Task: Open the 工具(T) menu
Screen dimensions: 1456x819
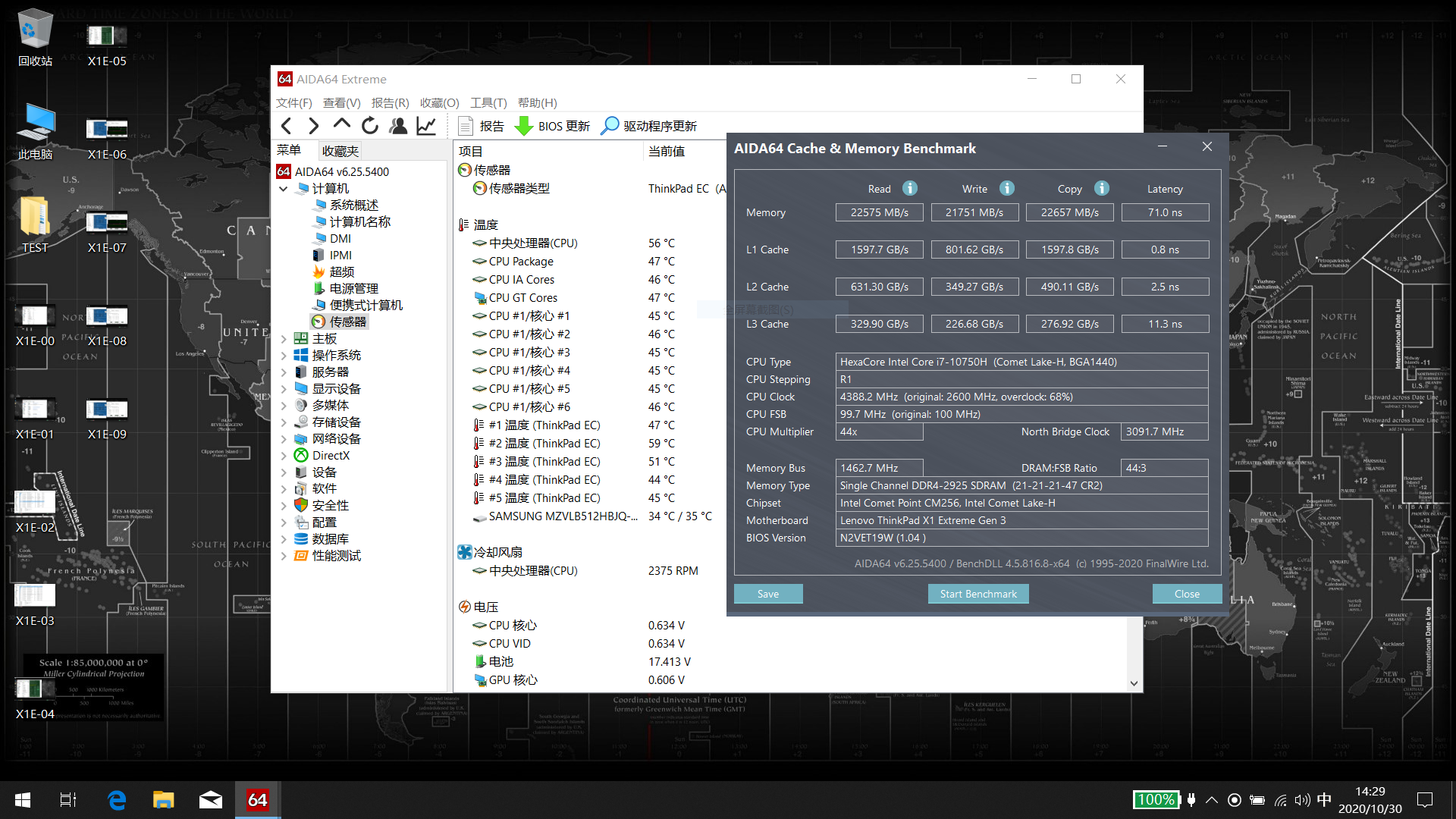Action: pos(489,102)
